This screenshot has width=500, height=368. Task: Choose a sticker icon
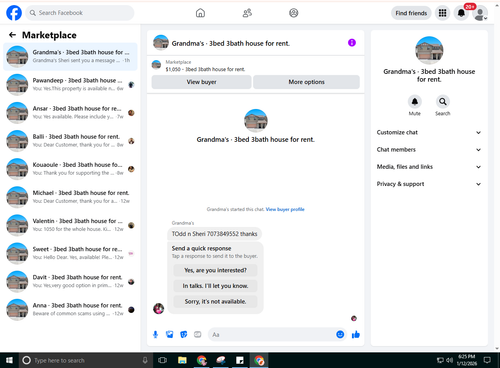point(184,334)
